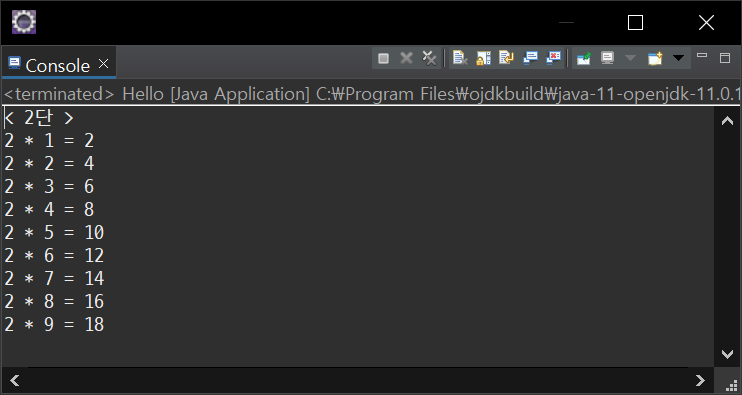Screen dimensions: 742x395
Task: Click output line '2 * 7 = 14'
Action: pyautogui.click(x=54, y=278)
